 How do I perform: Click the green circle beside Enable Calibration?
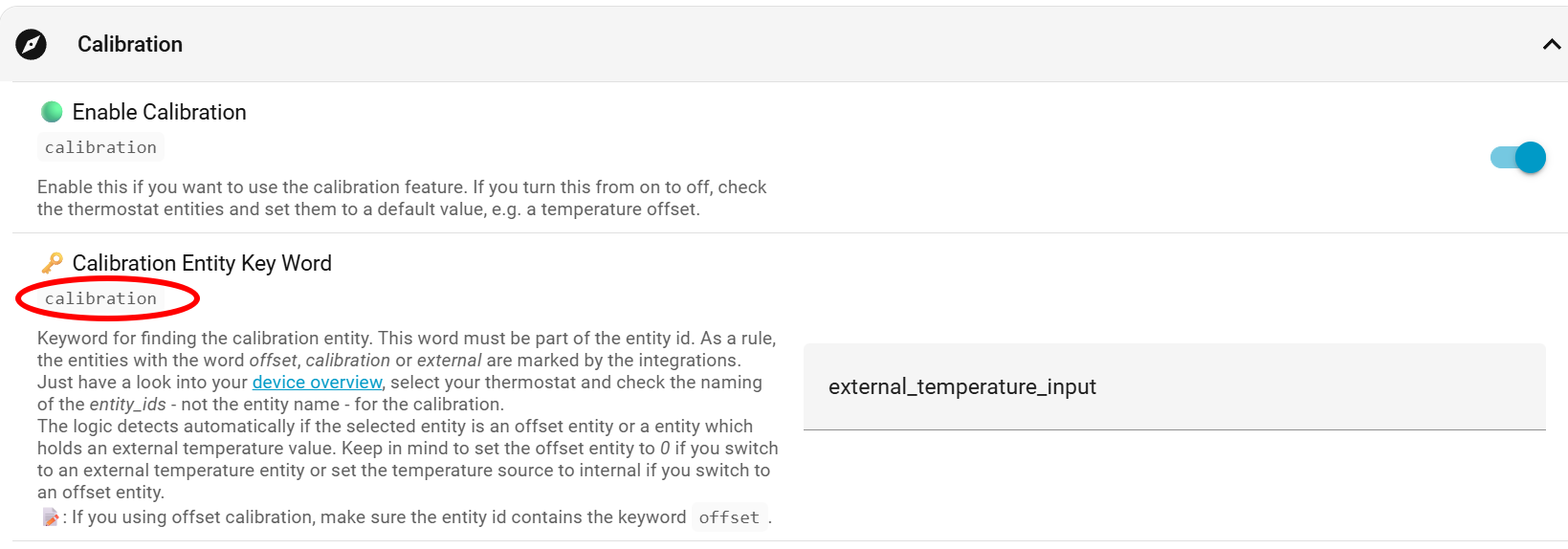(x=52, y=112)
